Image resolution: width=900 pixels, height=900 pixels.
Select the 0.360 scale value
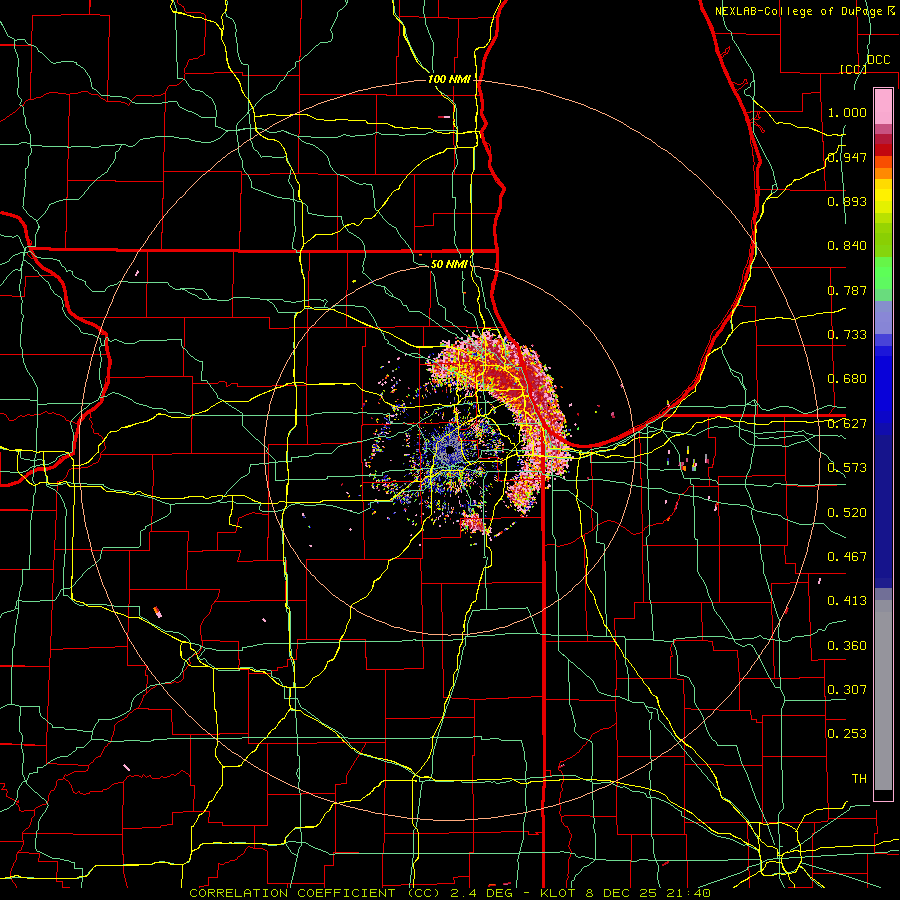click(x=847, y=645)
